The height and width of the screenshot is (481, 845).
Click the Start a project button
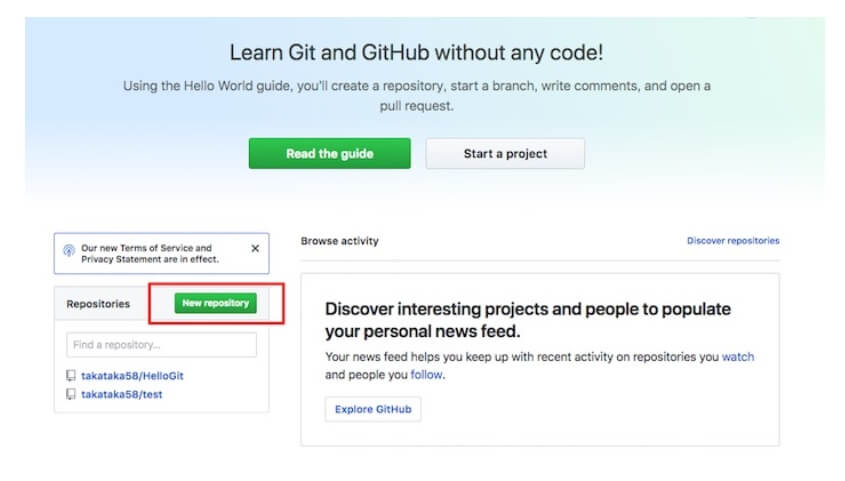[505, 154]
